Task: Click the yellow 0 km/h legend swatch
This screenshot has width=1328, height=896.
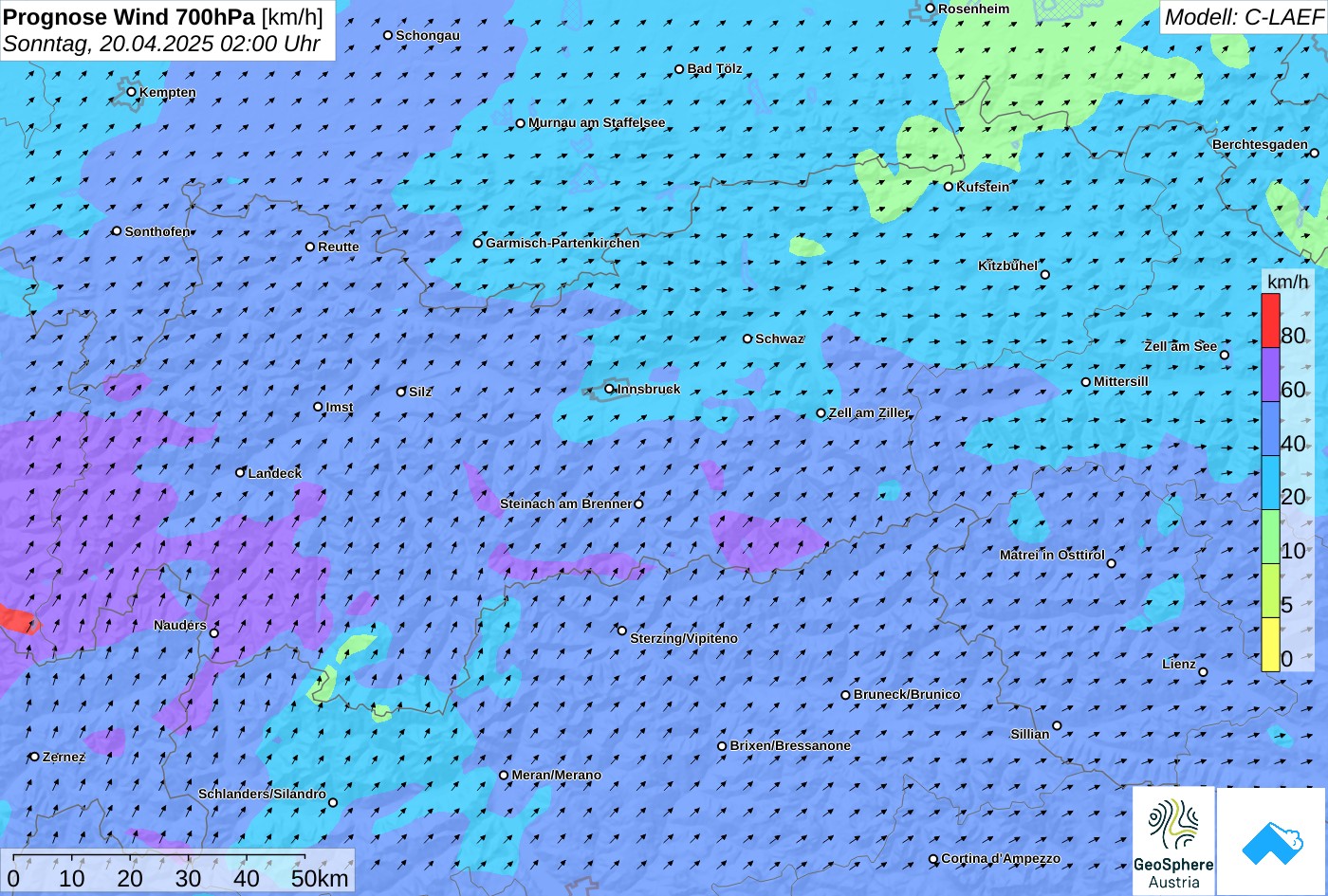Action: [x=1270, y=645]
